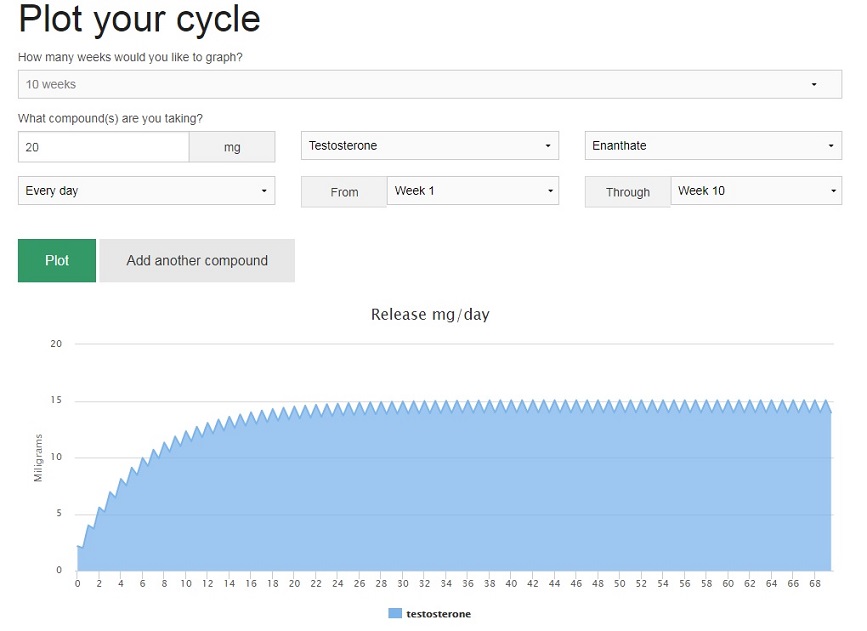The height and width of the screenshot is (631, 867).
Task: Select the From Week 1 dropdown
Action: (473, 191)
